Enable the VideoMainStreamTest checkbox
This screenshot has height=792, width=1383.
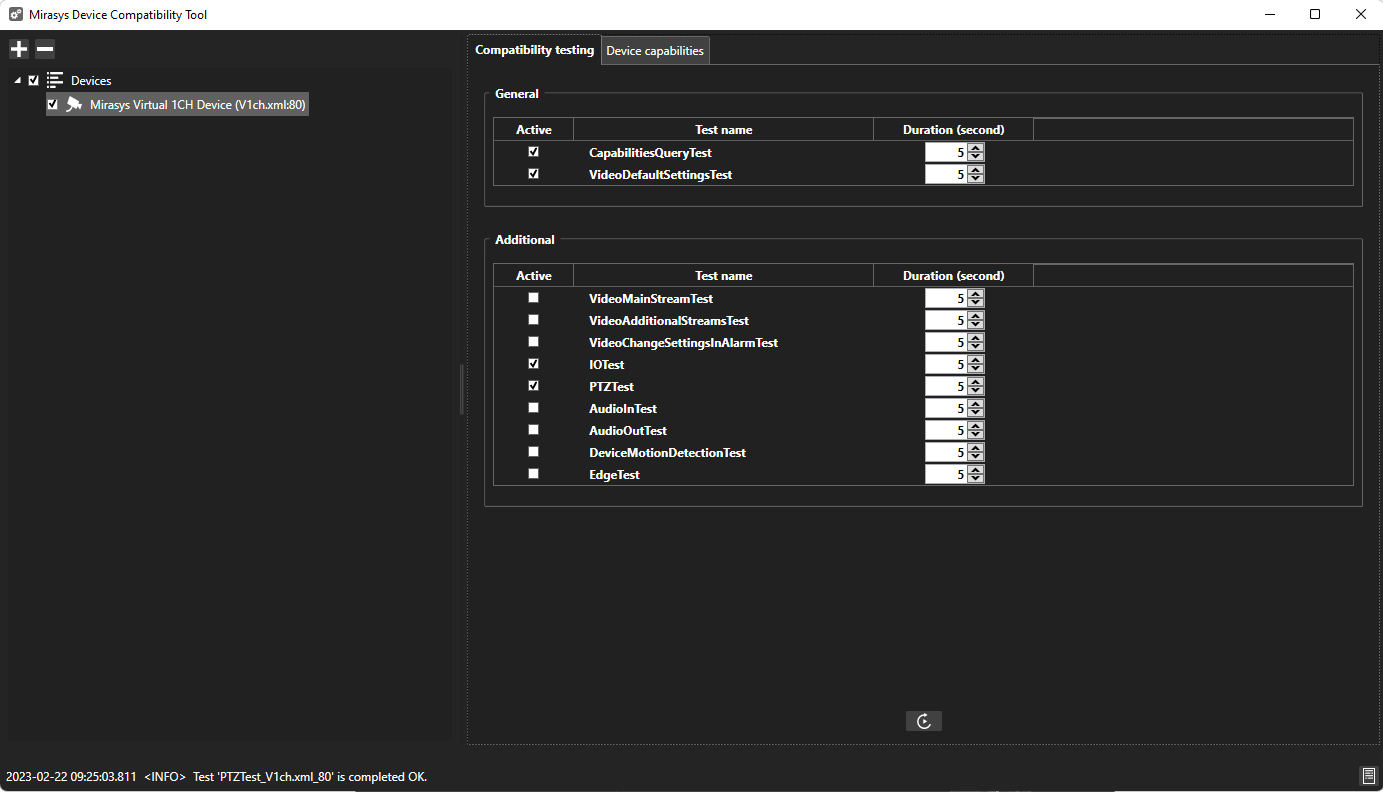pyautogui.click(x=533, y=298)
